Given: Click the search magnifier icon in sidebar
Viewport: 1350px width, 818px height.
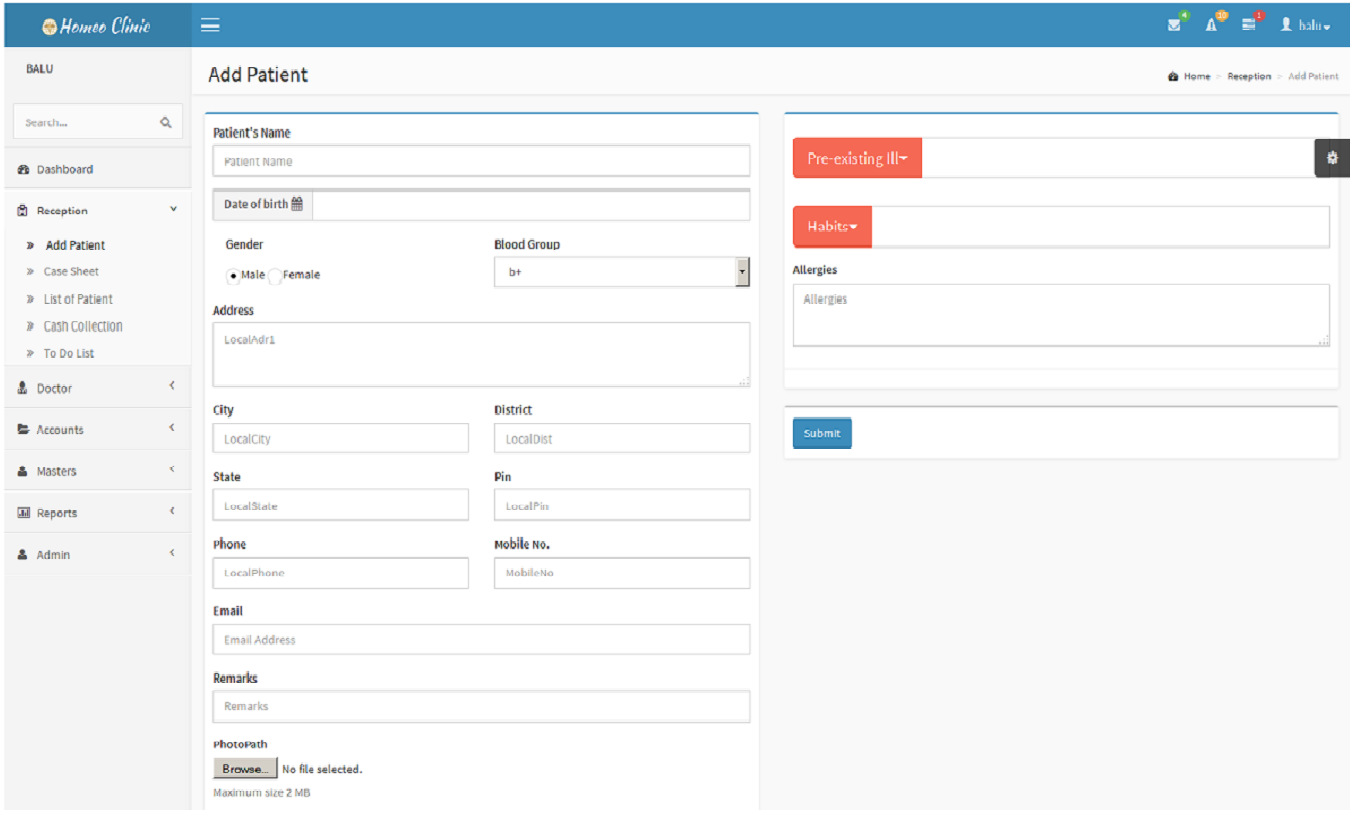Looking at the screenshot, I should pos(166,123).
